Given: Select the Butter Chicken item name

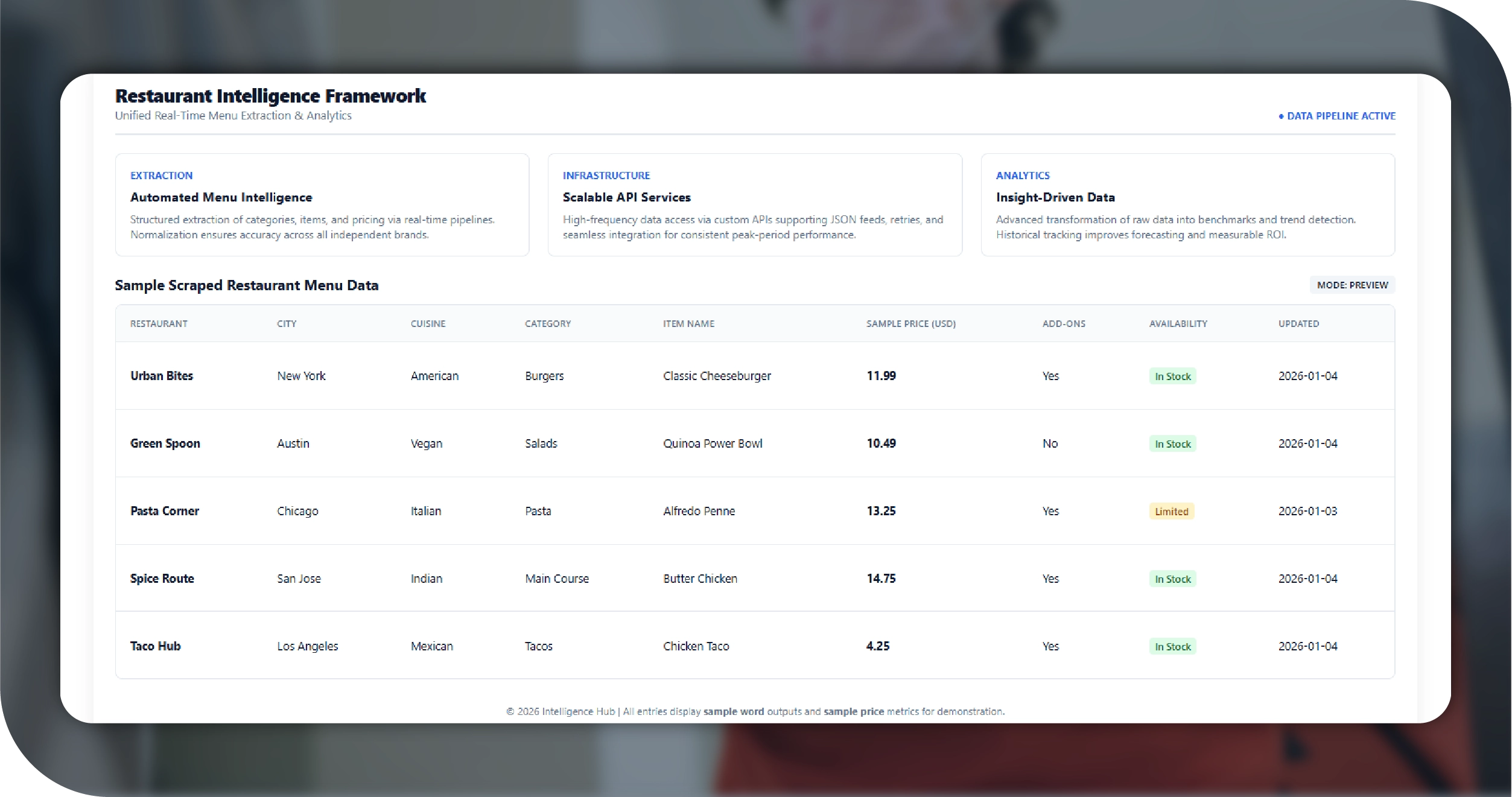Looking at the screenshot, I should click(700, 579).
